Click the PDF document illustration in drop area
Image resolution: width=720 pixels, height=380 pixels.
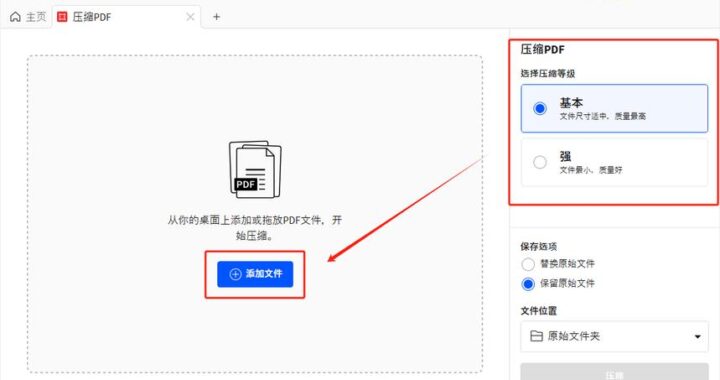[x=255, y=169]
